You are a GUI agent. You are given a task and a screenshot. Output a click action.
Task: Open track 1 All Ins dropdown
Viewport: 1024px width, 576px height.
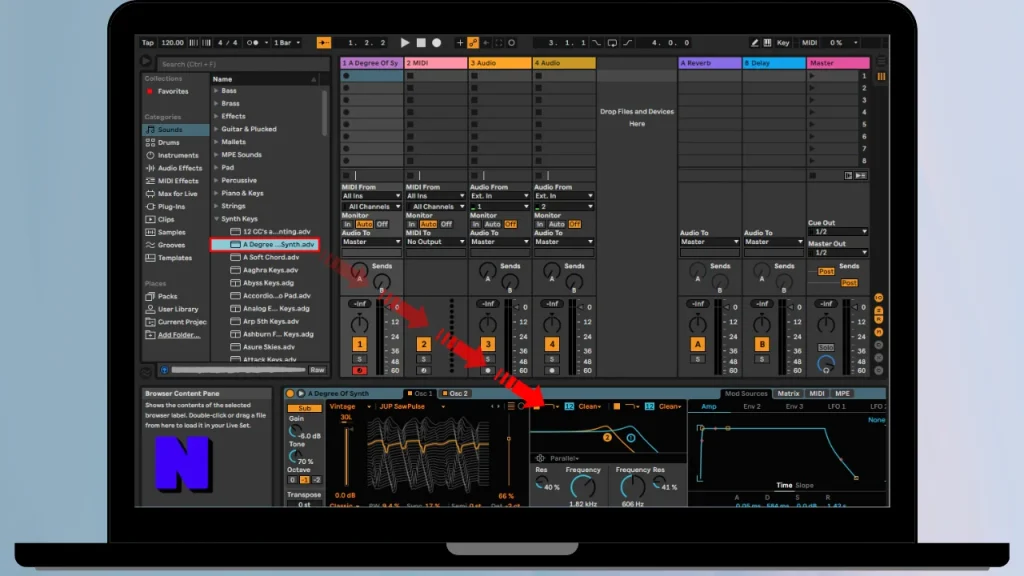click(371, 196)
